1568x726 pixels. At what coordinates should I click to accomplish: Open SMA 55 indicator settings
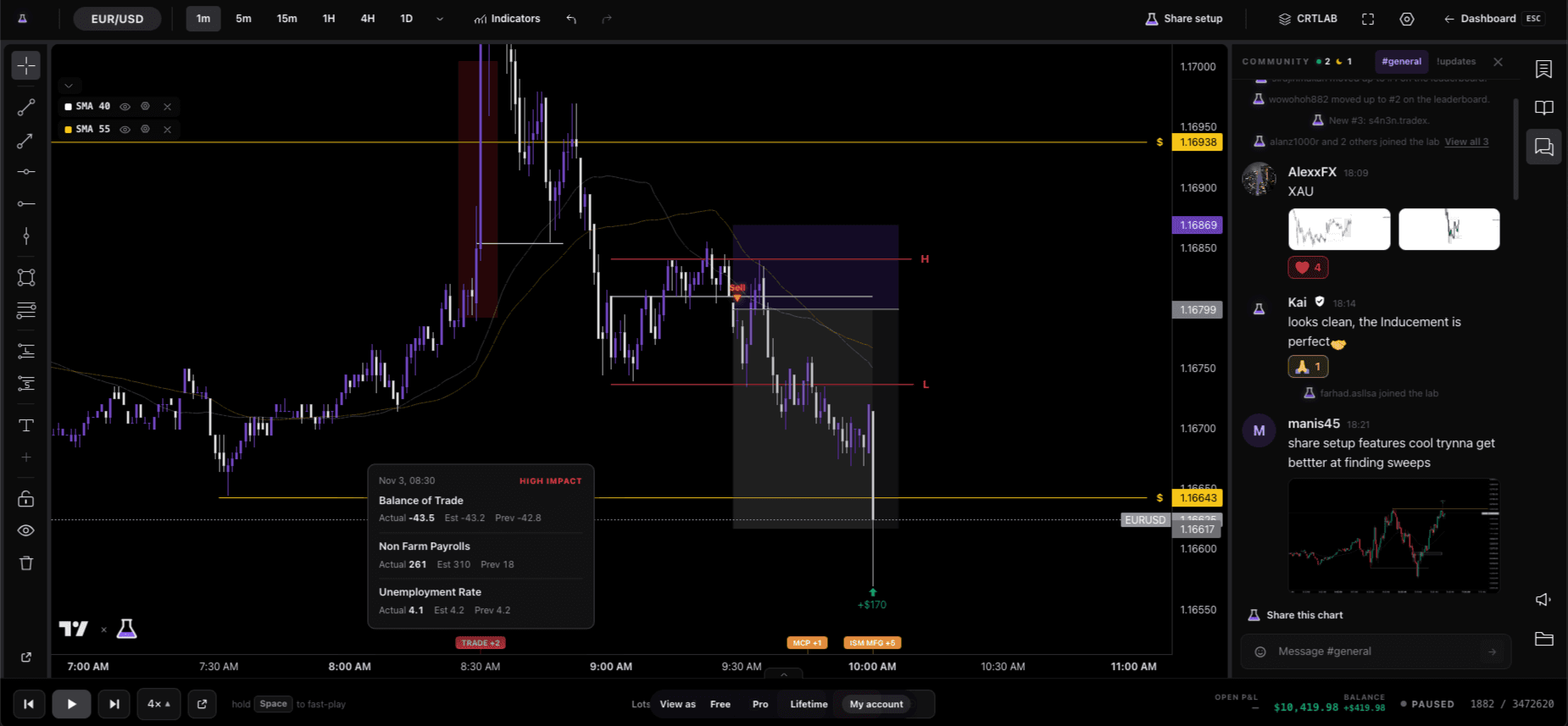click(x=145, y=129)
